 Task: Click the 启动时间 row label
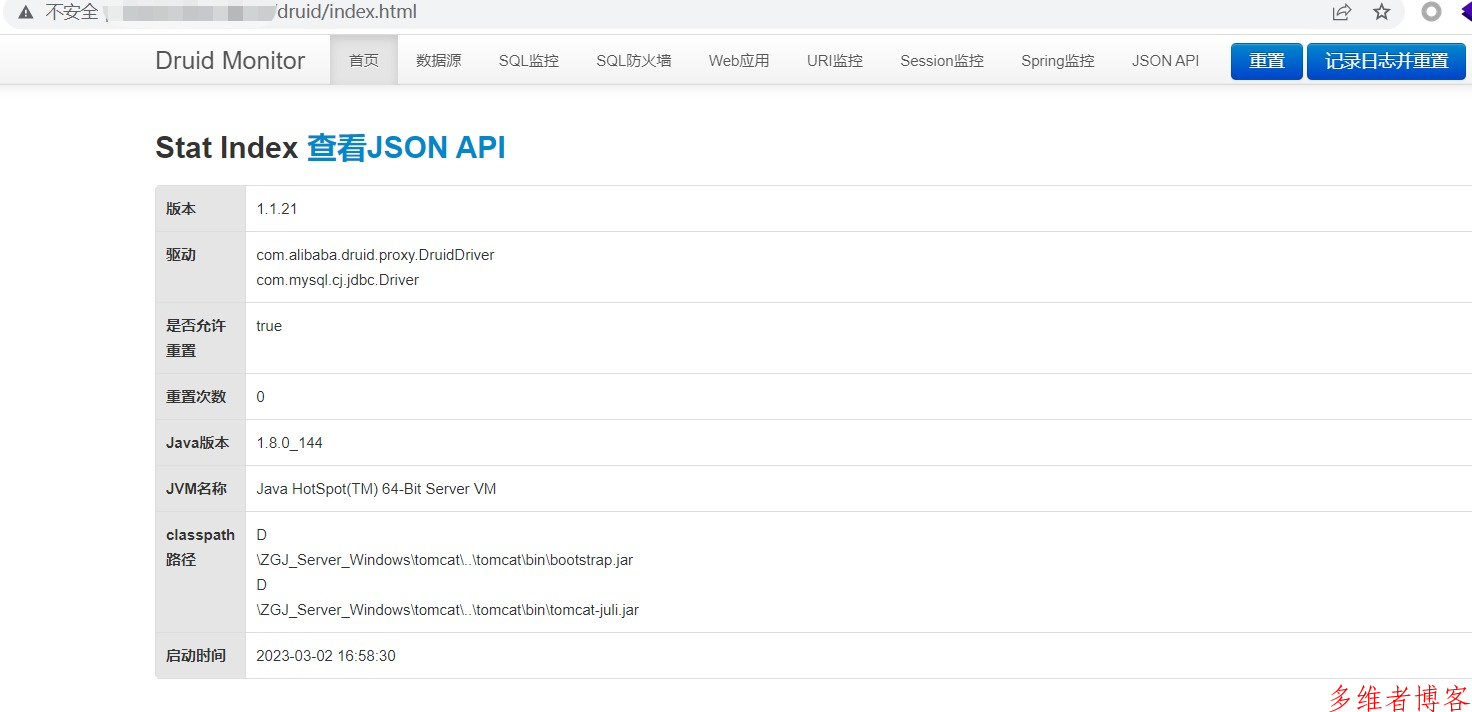pyautogui.click(x=196, y=656)
